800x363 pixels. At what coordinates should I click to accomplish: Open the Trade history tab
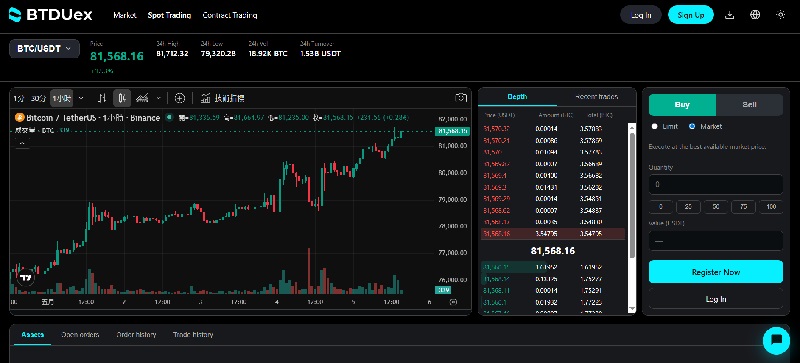193,335
